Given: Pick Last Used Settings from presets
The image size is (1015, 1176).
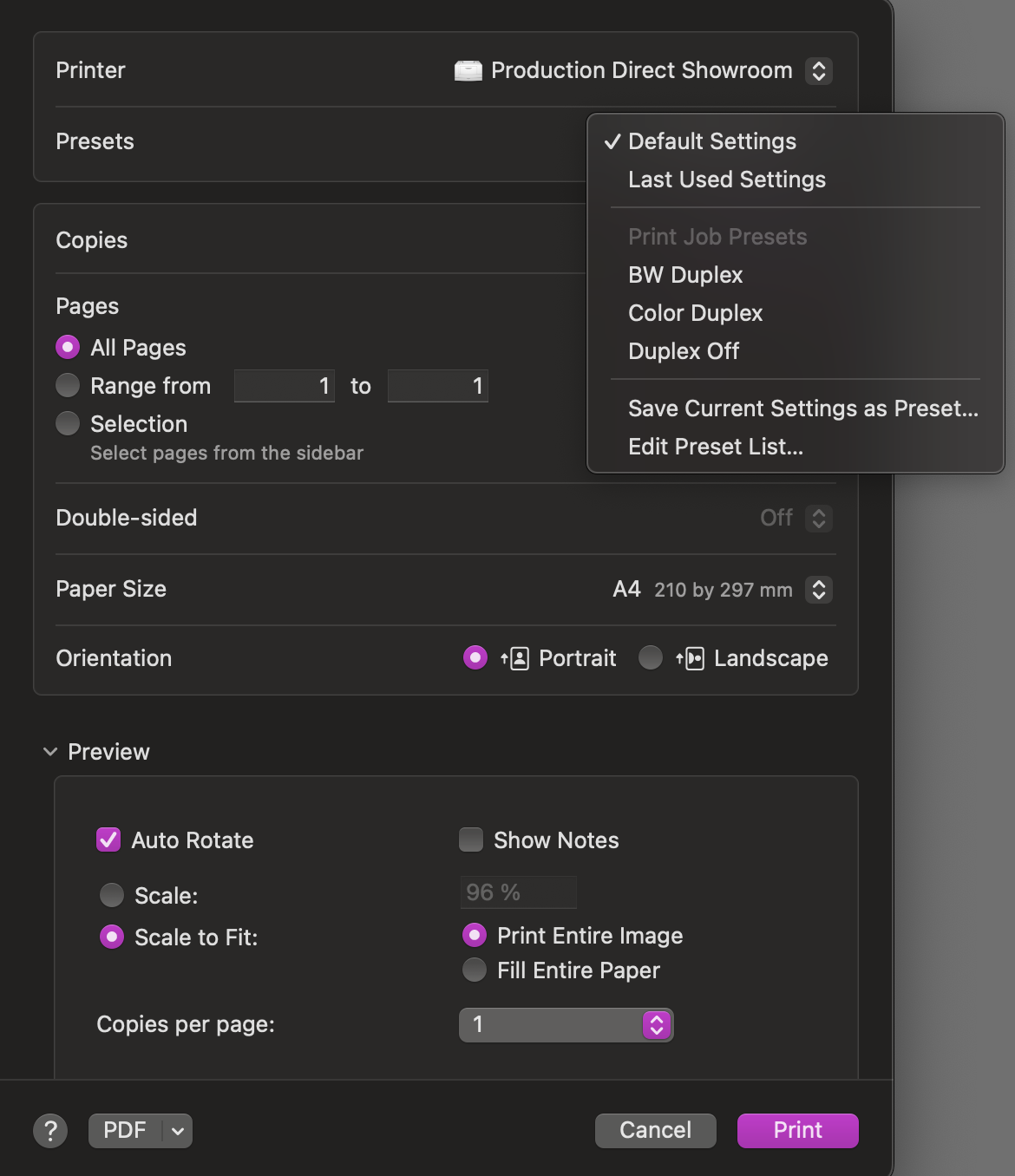Looking at the screenshot, I should coord(726,180).
